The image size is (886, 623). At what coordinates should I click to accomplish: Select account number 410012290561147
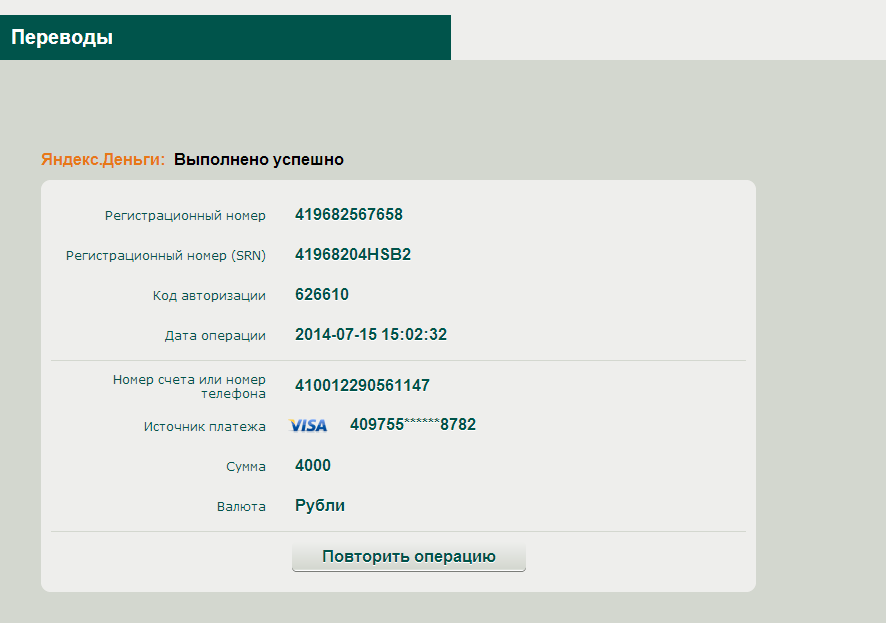(x=362, y=386)
